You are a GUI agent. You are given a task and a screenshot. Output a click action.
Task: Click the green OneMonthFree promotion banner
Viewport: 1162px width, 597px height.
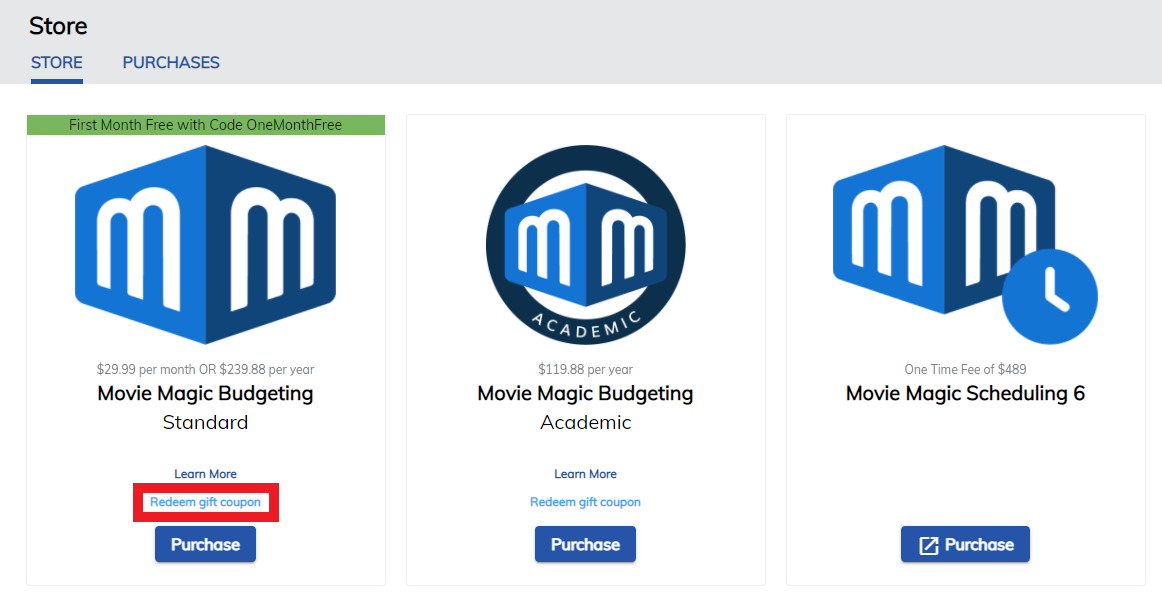(205, 124)
